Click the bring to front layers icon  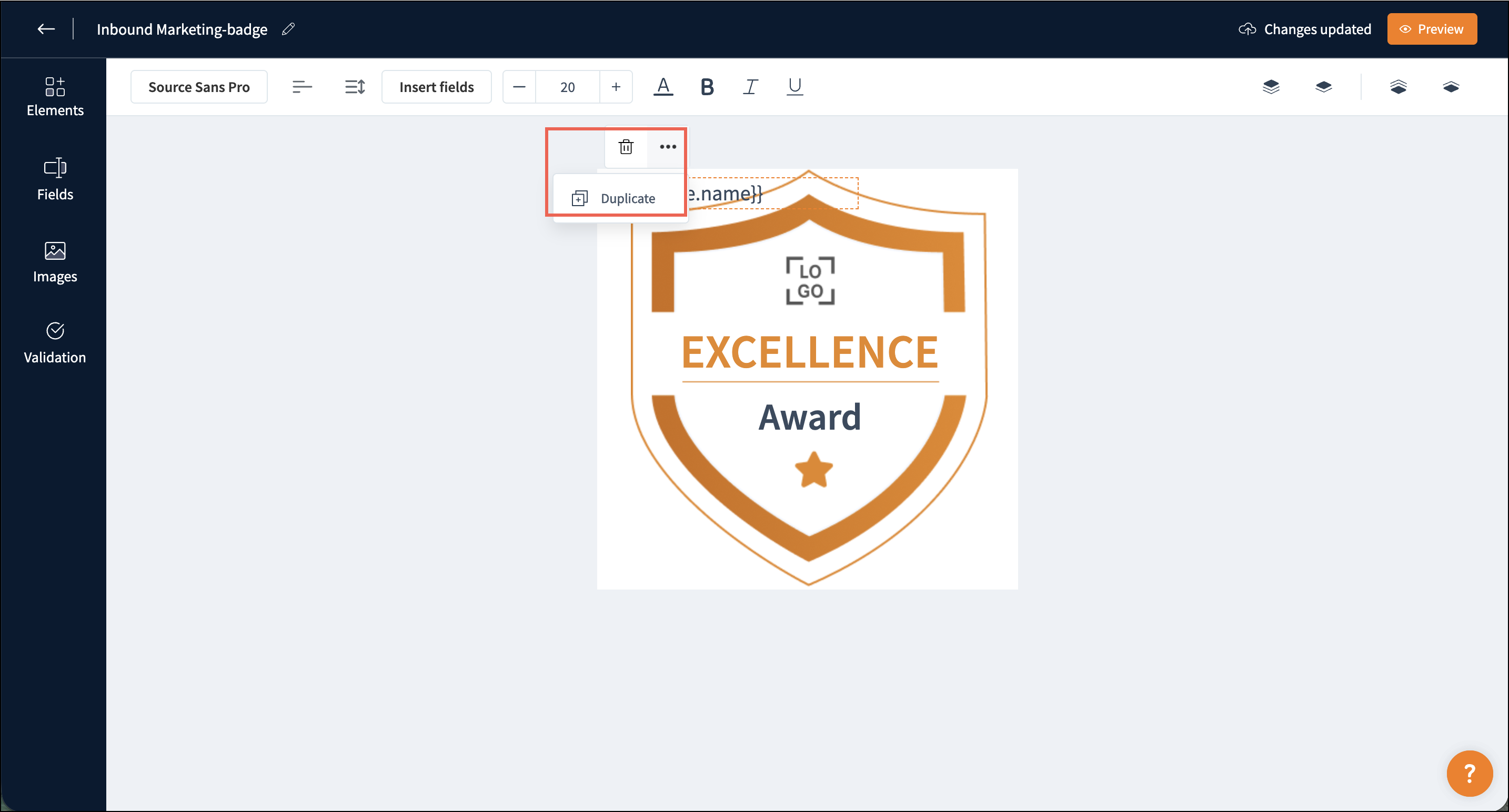click(x=1271, y=87)
